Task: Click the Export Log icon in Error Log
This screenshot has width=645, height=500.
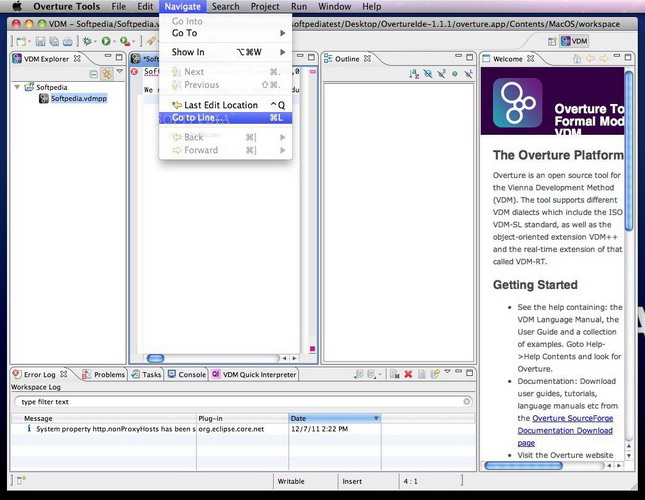Action: [x=359, y=374]
